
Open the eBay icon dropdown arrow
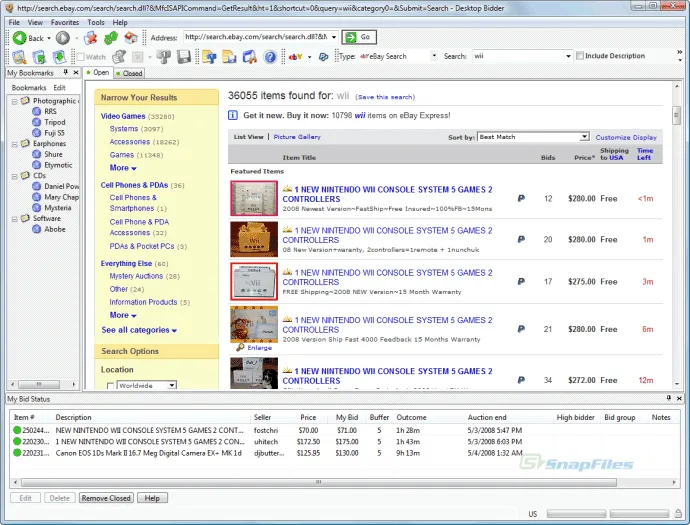click(x=309, y=57)
